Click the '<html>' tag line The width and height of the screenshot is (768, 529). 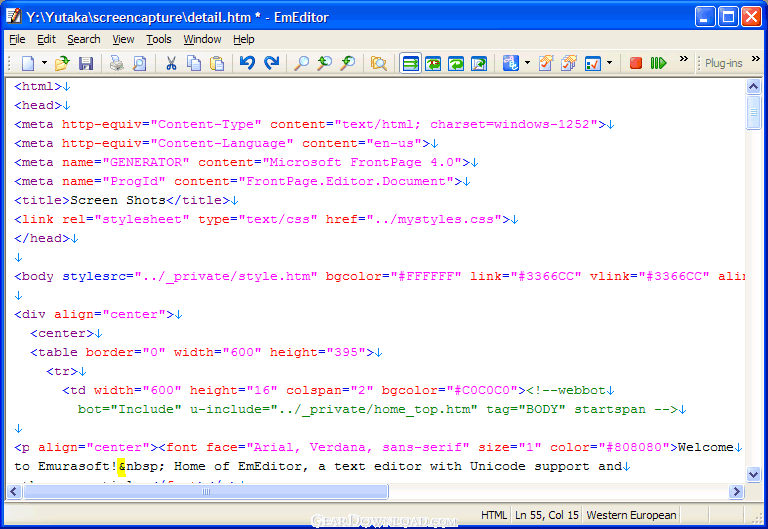(38, 86)
